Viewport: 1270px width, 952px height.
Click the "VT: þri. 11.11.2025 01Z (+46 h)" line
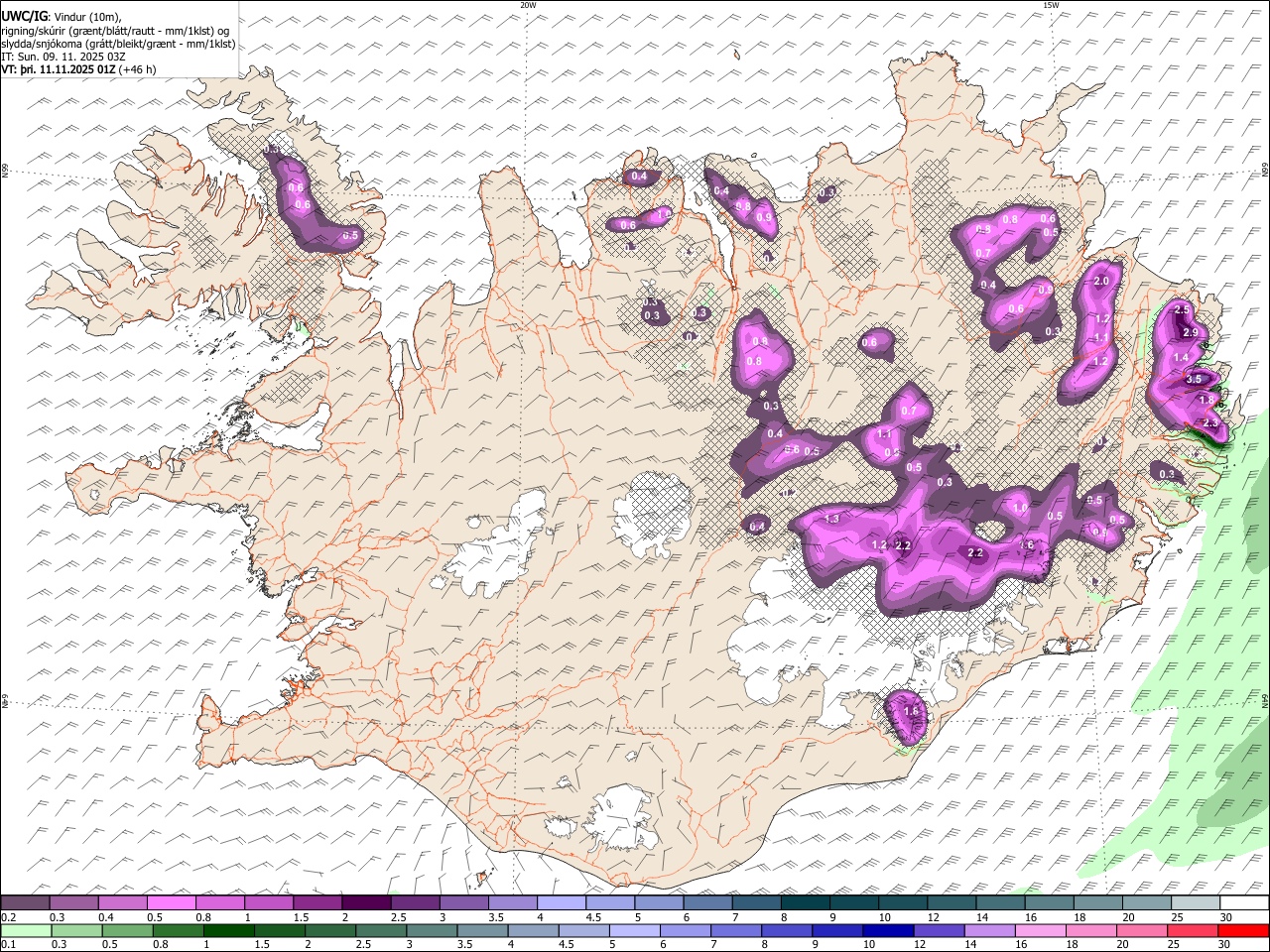(x=78, y=69)
